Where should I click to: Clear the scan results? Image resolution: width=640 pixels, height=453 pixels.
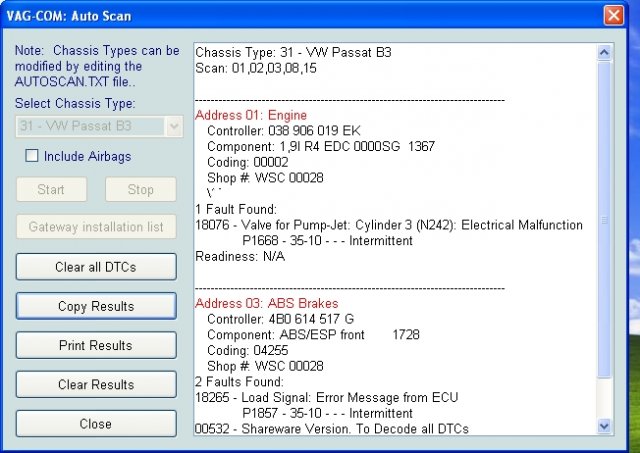point(96,384)
